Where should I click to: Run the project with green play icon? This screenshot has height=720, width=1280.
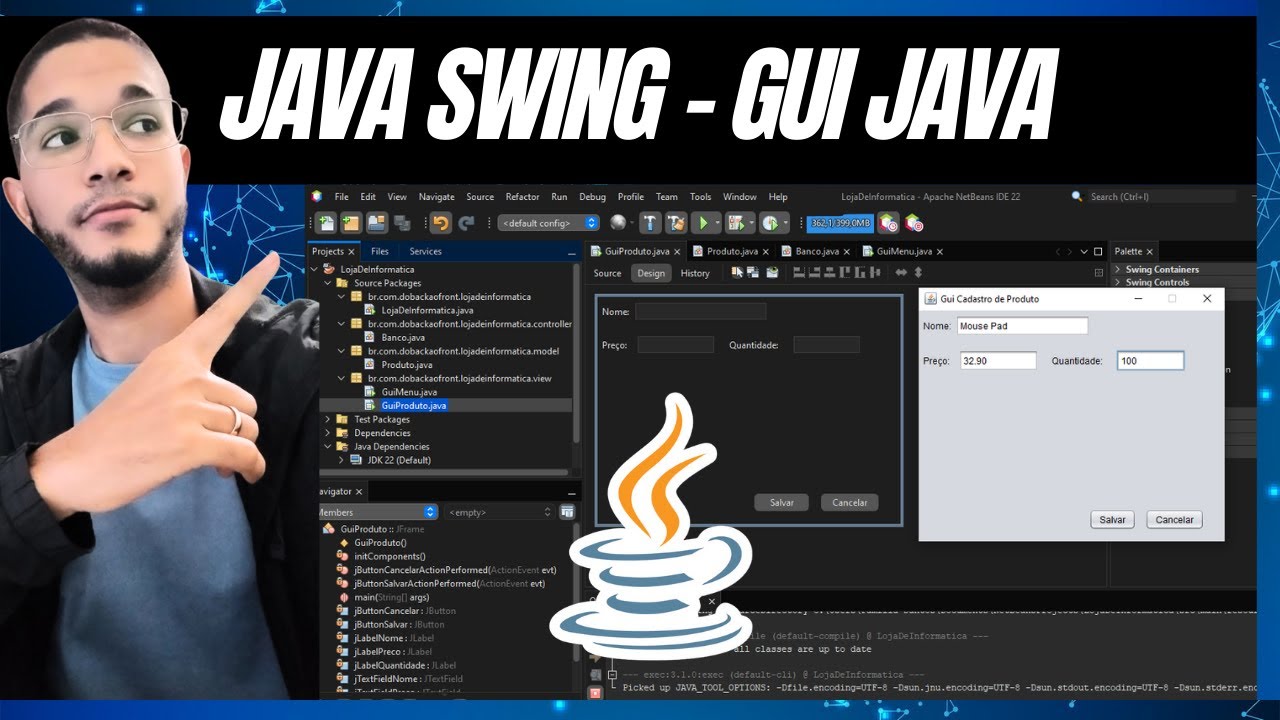[703, 223]
